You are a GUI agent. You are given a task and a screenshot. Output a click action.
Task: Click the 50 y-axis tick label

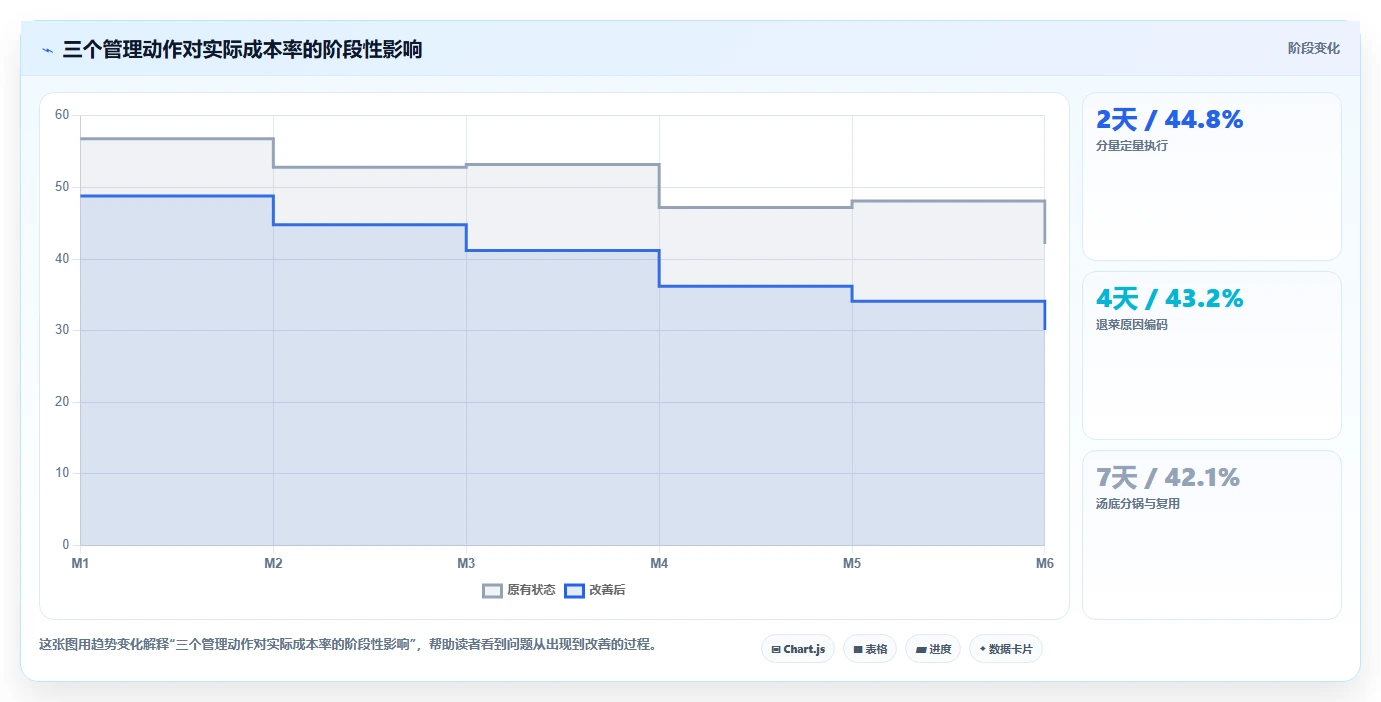tap(62, 187)
